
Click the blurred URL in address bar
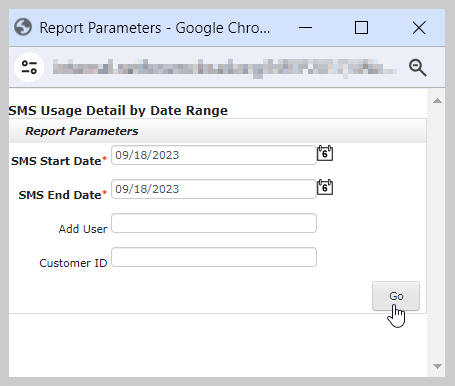(224, 68)
